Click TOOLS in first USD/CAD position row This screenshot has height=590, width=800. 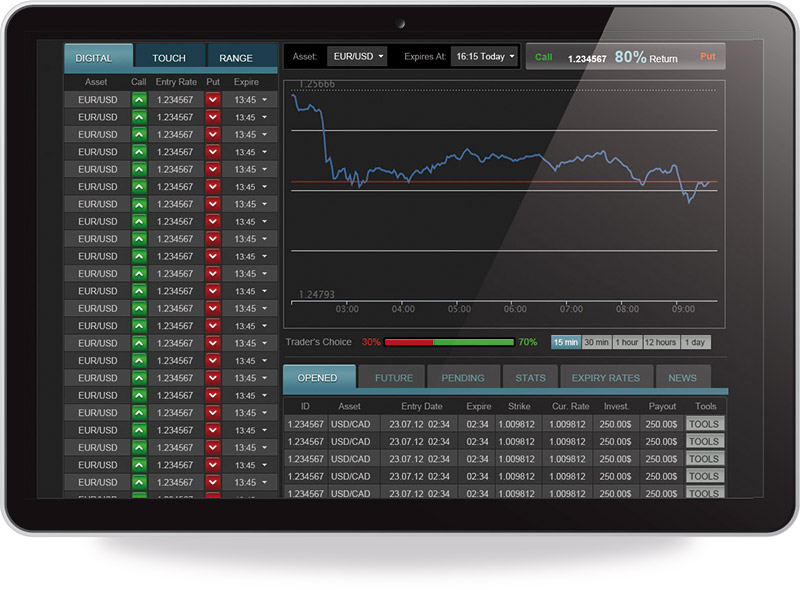click(x=704, y=424)
